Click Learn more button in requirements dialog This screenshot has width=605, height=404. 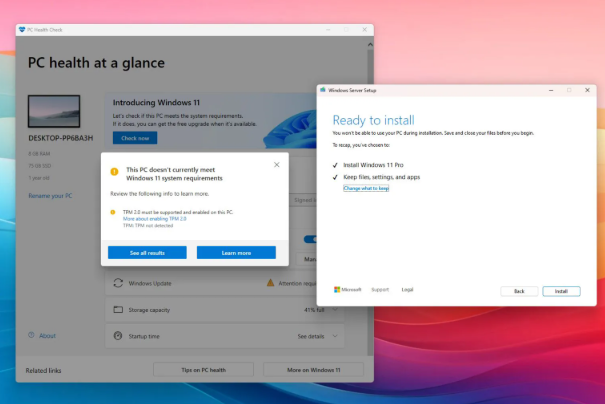coord(236,253)
